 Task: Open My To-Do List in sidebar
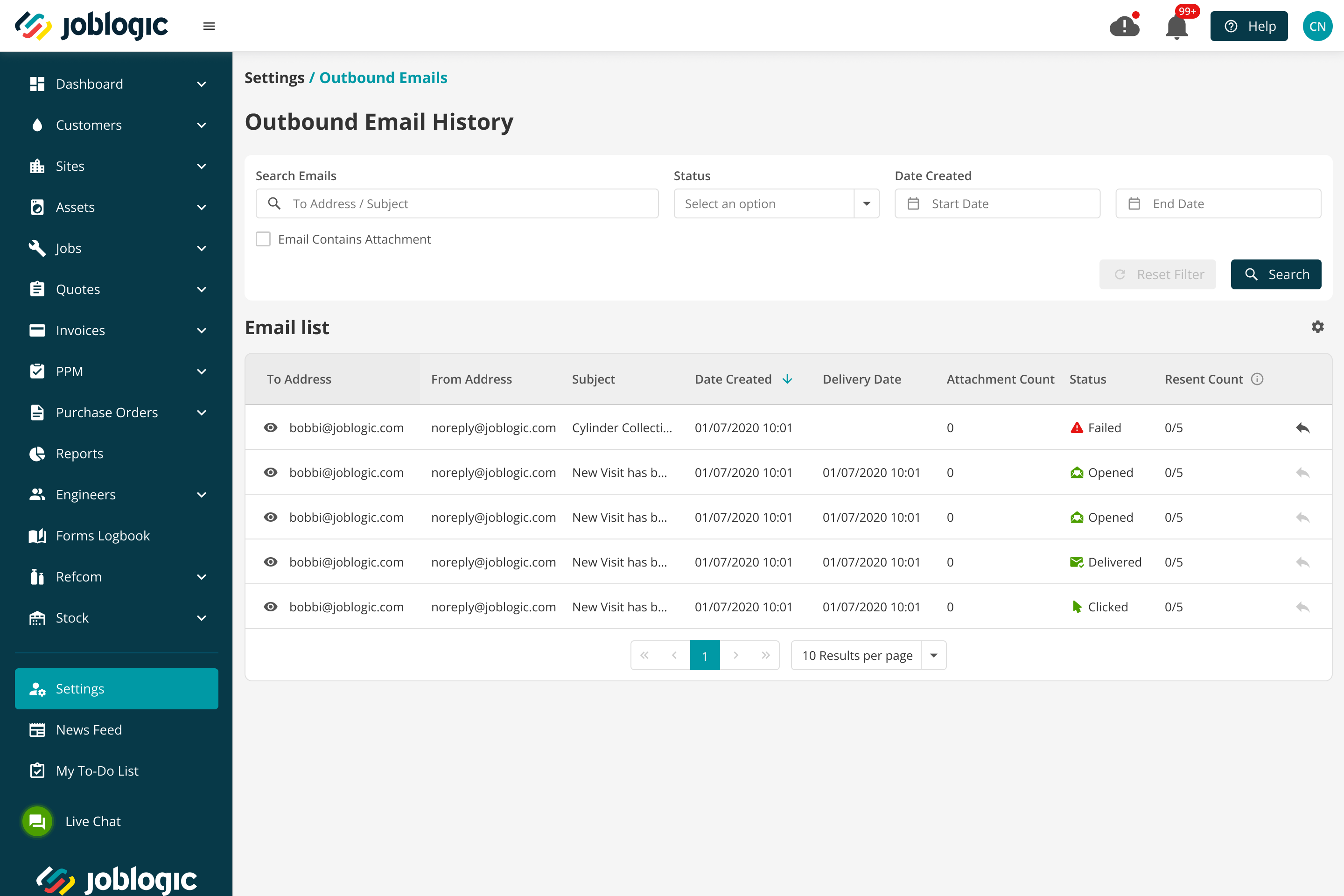[x=117, y=771]
